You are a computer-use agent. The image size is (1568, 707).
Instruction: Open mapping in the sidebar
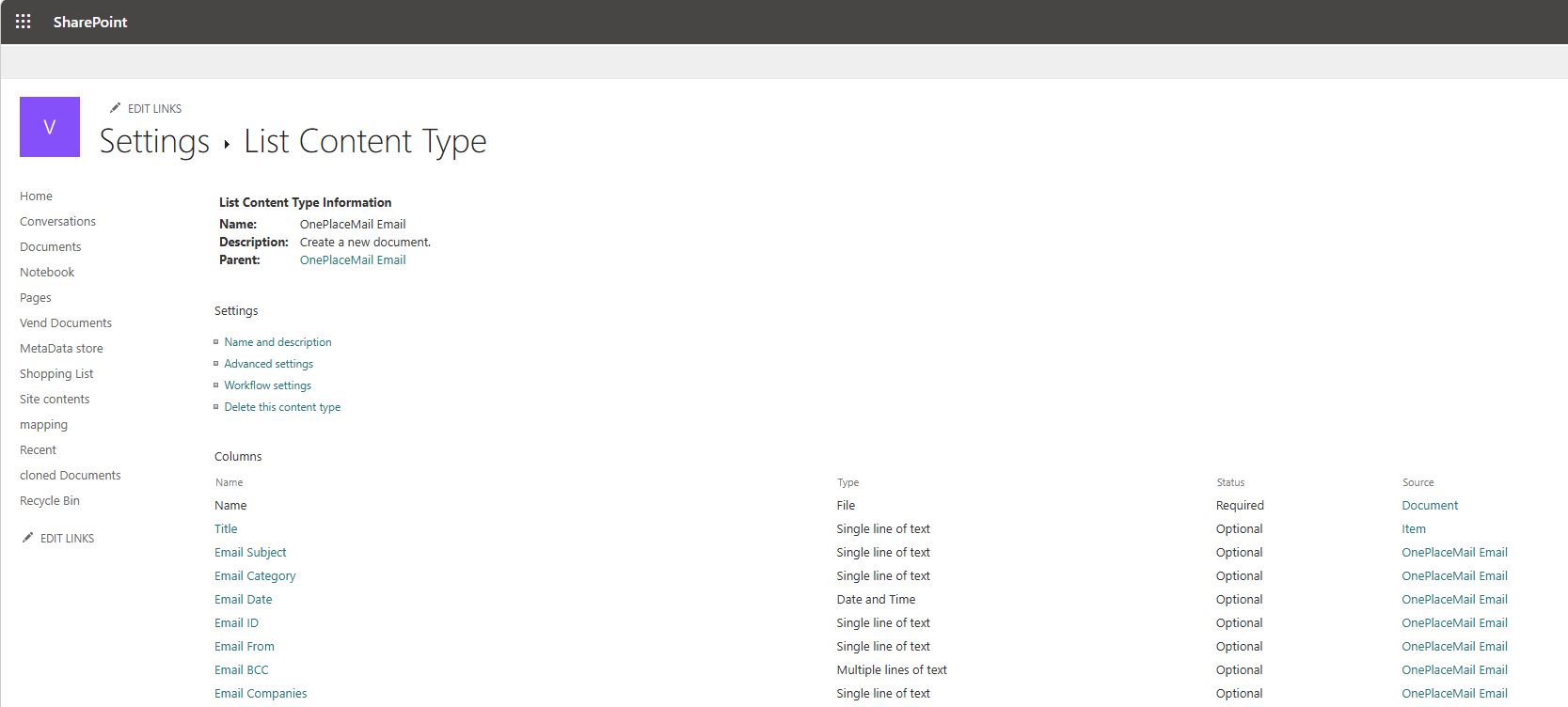click(44, 425)
